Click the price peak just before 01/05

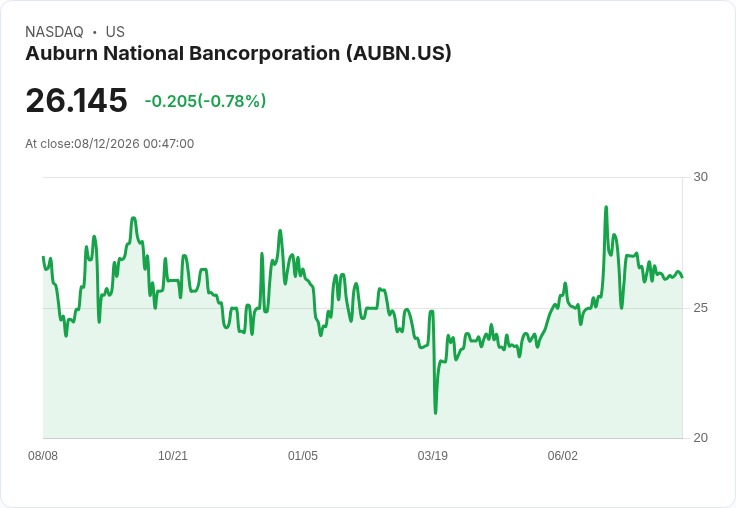point(280,231)
